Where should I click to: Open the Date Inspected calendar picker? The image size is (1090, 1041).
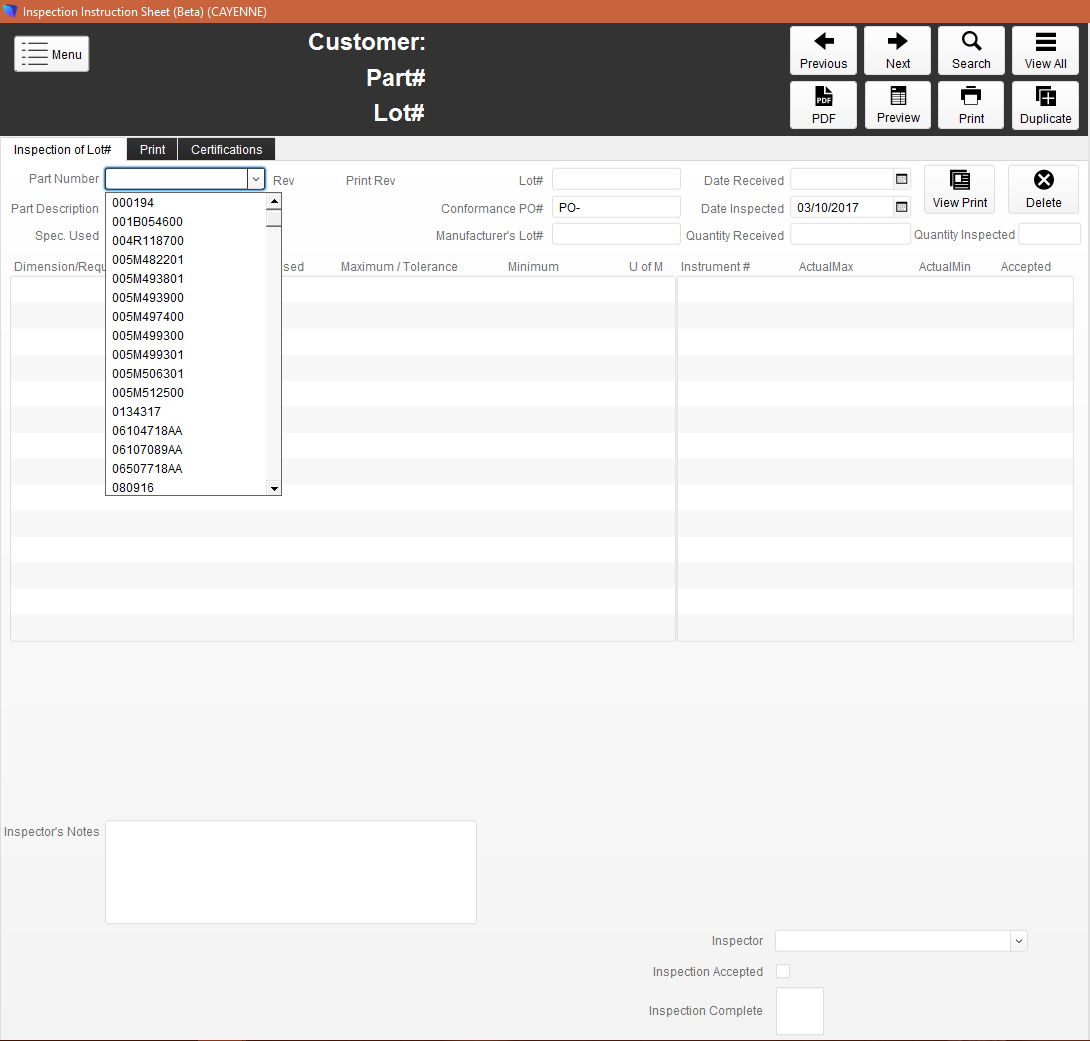(902, 207)
